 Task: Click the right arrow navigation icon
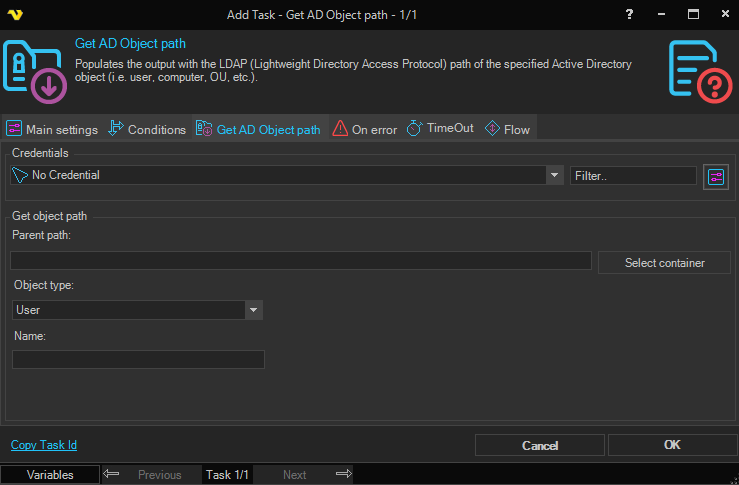[343, 475]
